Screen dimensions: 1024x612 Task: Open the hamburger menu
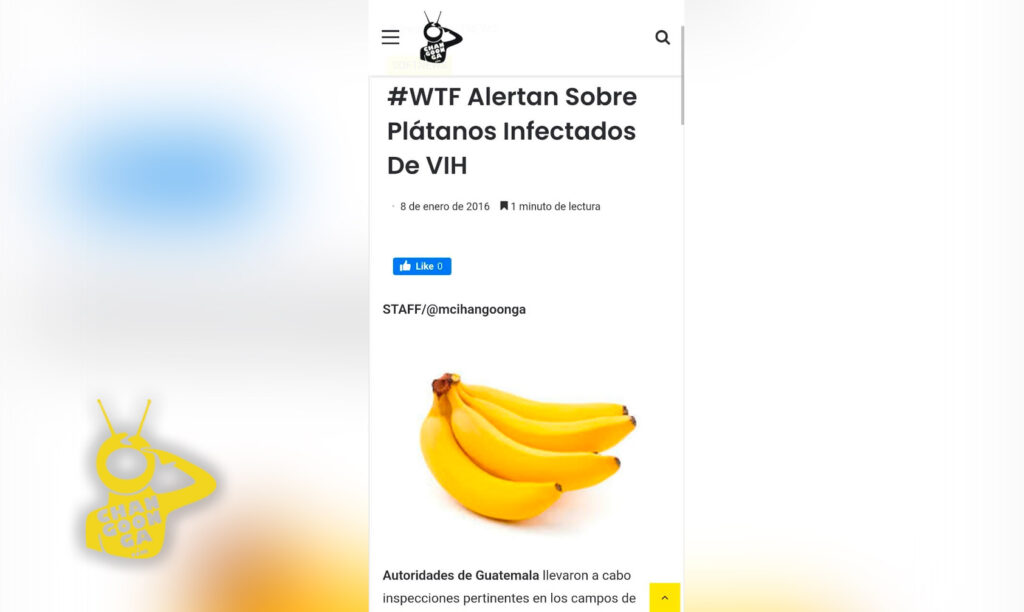pos(391,37)
